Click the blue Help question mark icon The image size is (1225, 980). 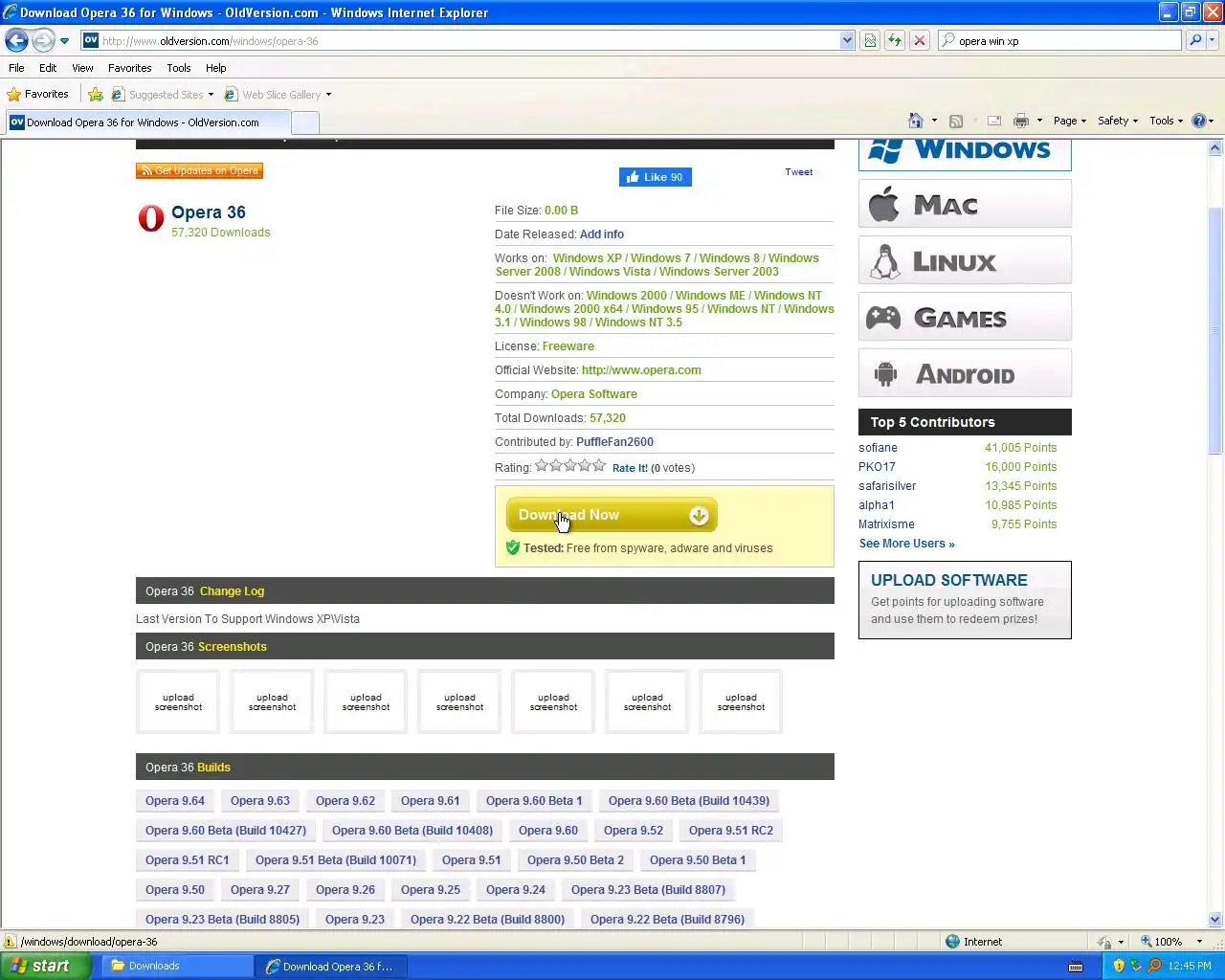(x=1200, y=121)
